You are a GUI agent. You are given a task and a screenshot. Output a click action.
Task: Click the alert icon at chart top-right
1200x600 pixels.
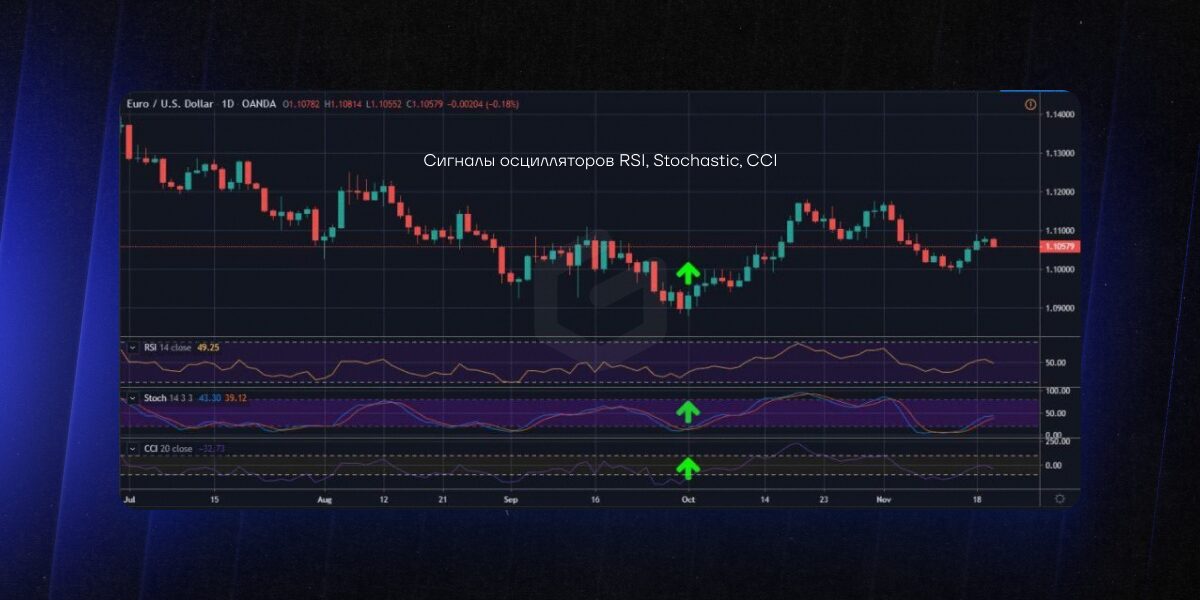click(1030, 104)
